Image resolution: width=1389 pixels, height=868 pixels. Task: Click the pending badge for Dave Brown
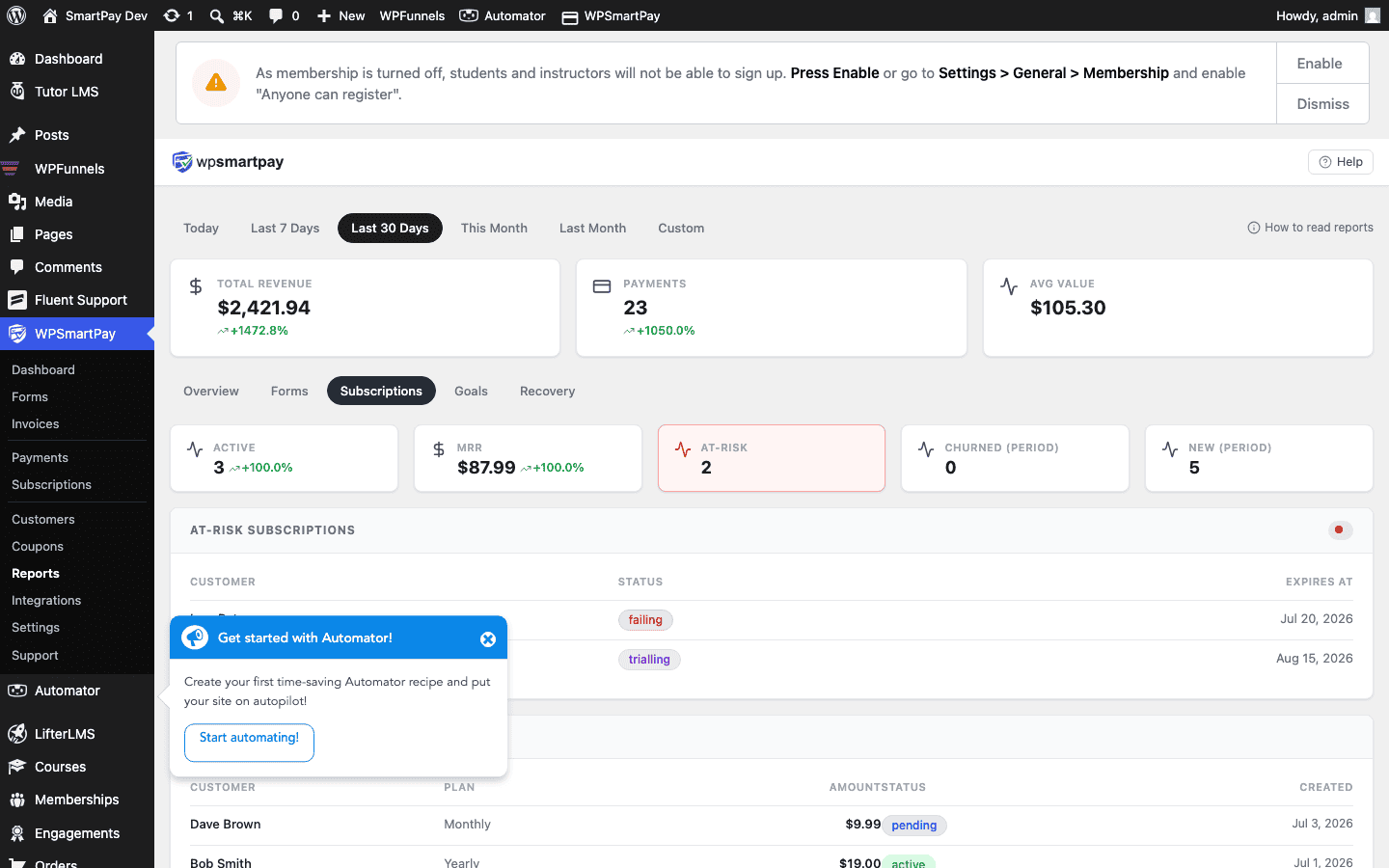(x=914, y=826)
